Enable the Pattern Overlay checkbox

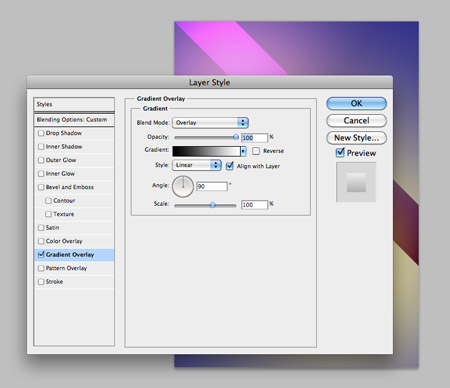[x=41, y=268]
